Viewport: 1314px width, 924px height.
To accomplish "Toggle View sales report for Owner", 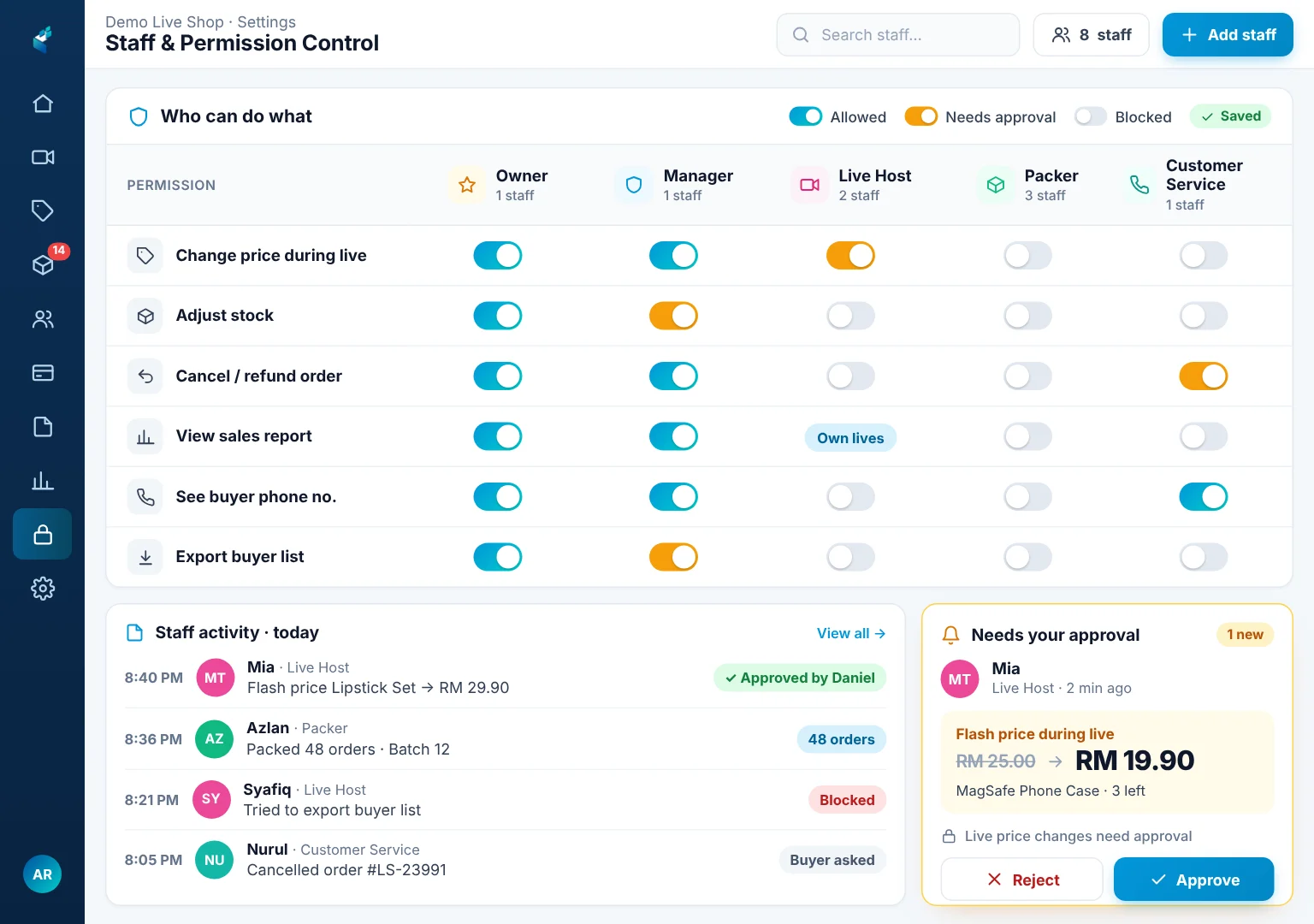I will point(498,436).
